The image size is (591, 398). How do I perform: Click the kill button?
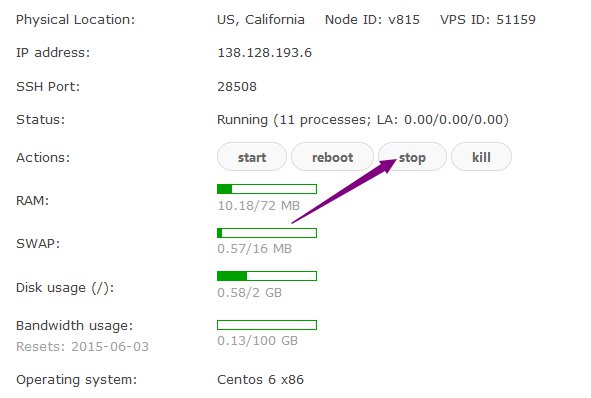481,157
